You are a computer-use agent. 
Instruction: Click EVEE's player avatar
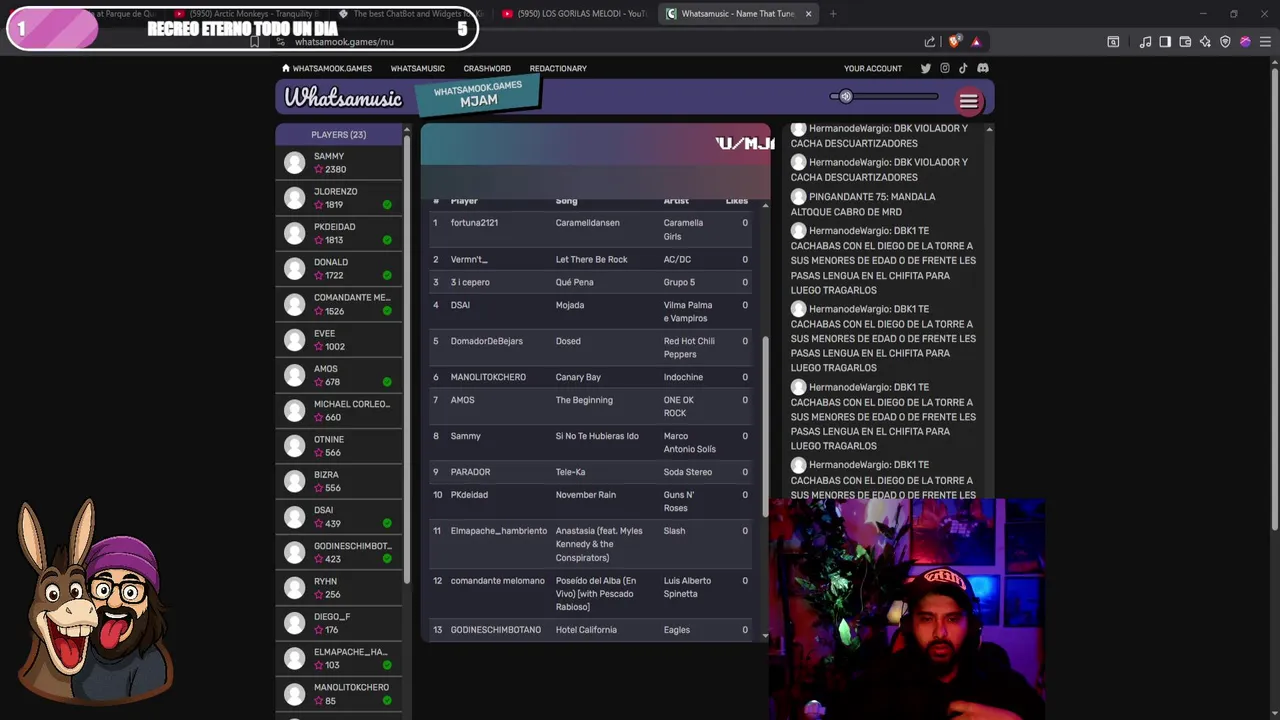[x=294, y=339]
